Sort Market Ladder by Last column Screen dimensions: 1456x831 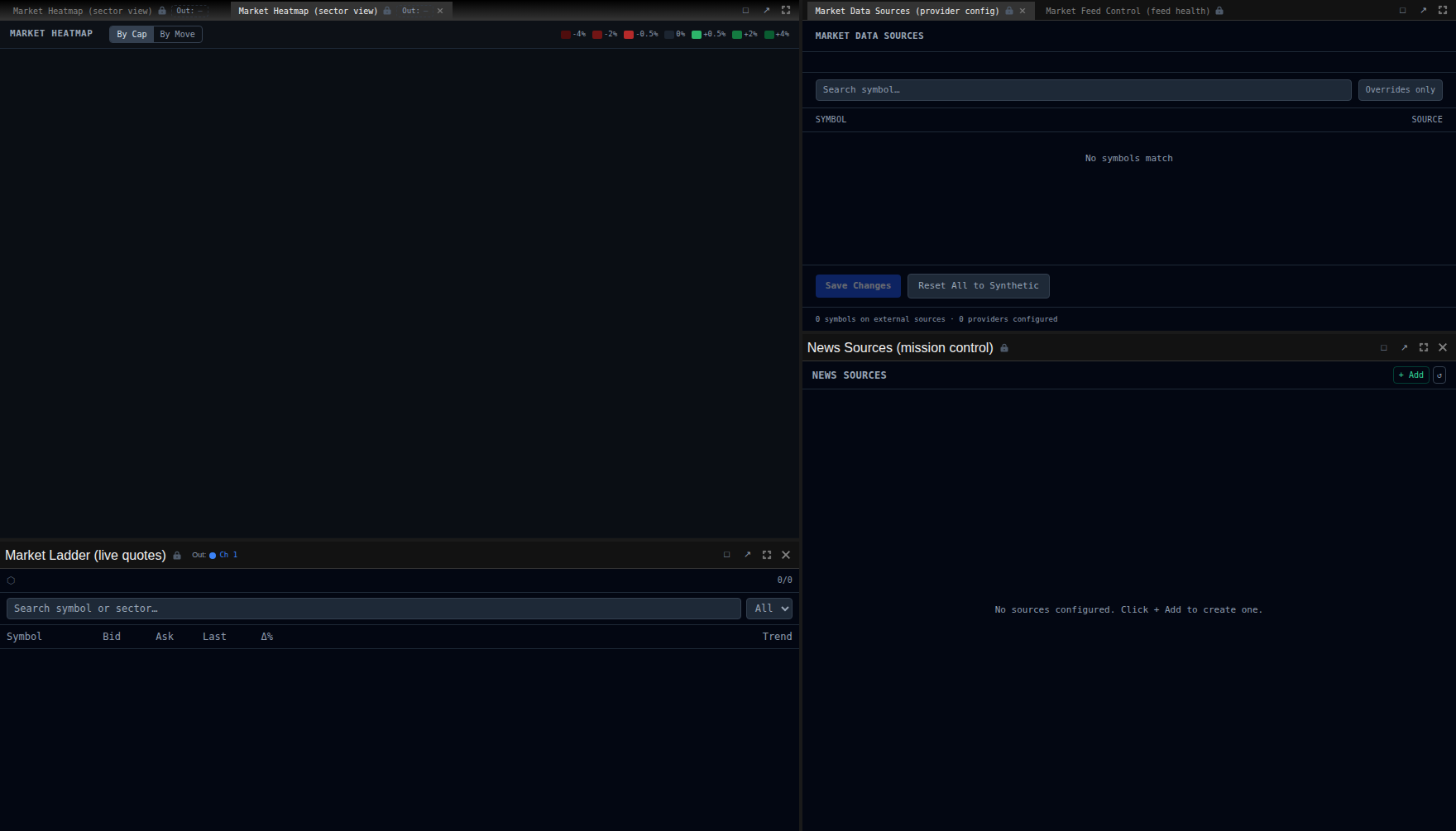214,637
